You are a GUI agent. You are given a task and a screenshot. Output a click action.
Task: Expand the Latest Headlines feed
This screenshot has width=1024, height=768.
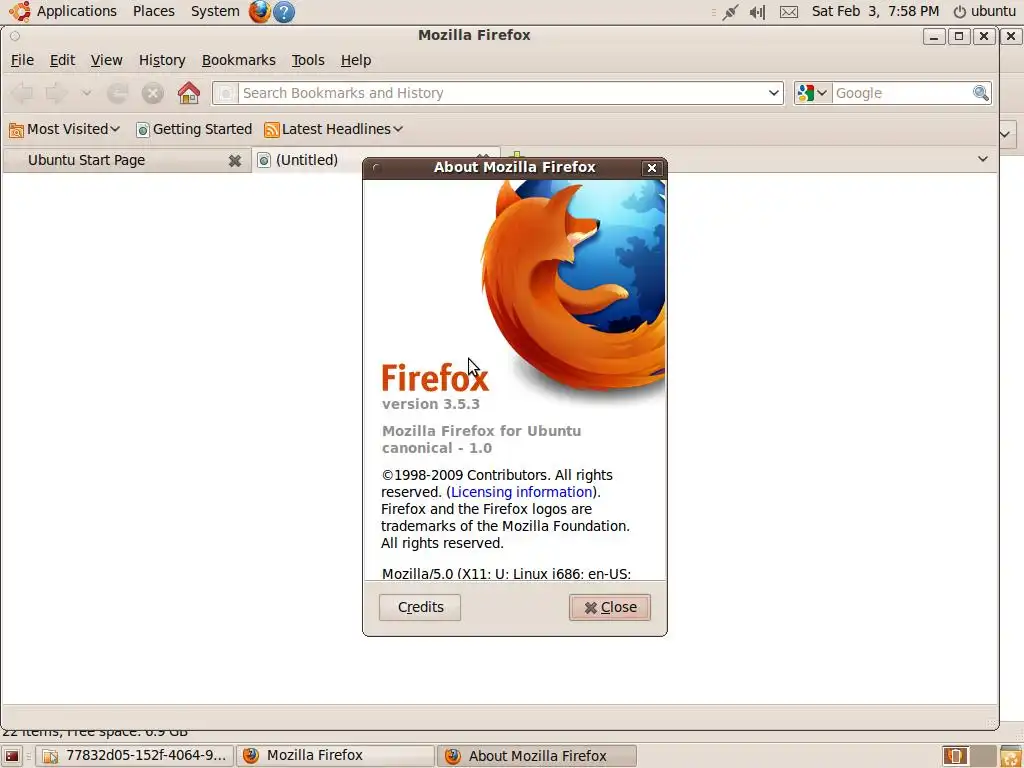point(333,129)
